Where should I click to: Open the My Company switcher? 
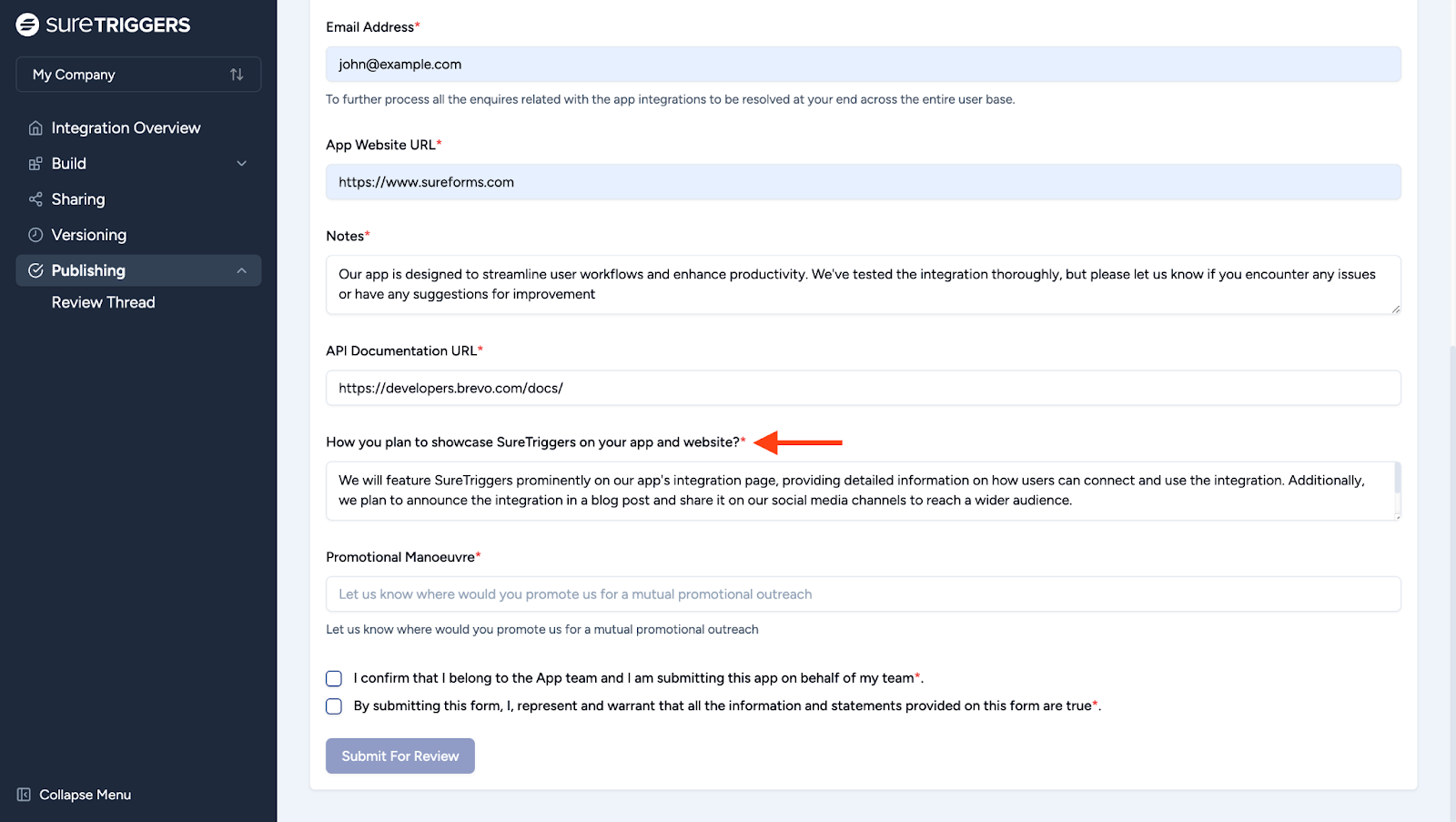[137, 74]
